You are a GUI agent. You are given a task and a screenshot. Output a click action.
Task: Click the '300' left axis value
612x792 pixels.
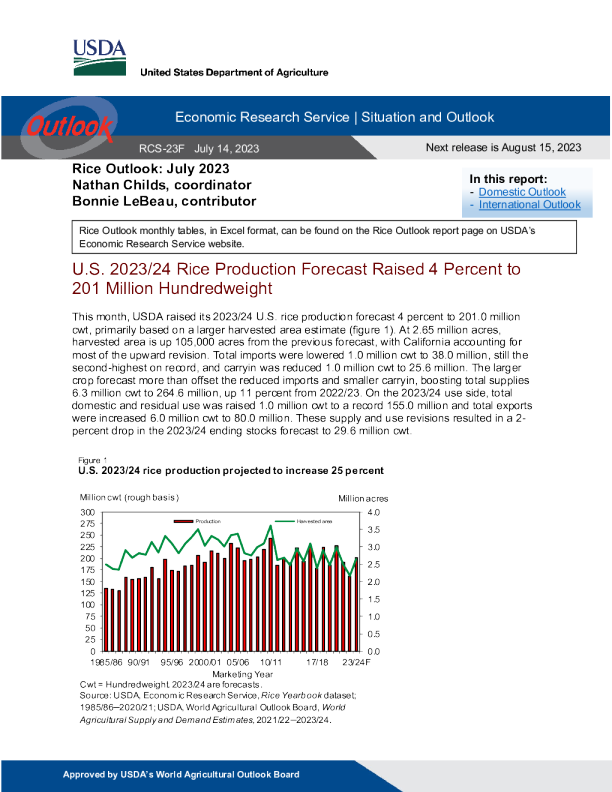click(88, 512)
